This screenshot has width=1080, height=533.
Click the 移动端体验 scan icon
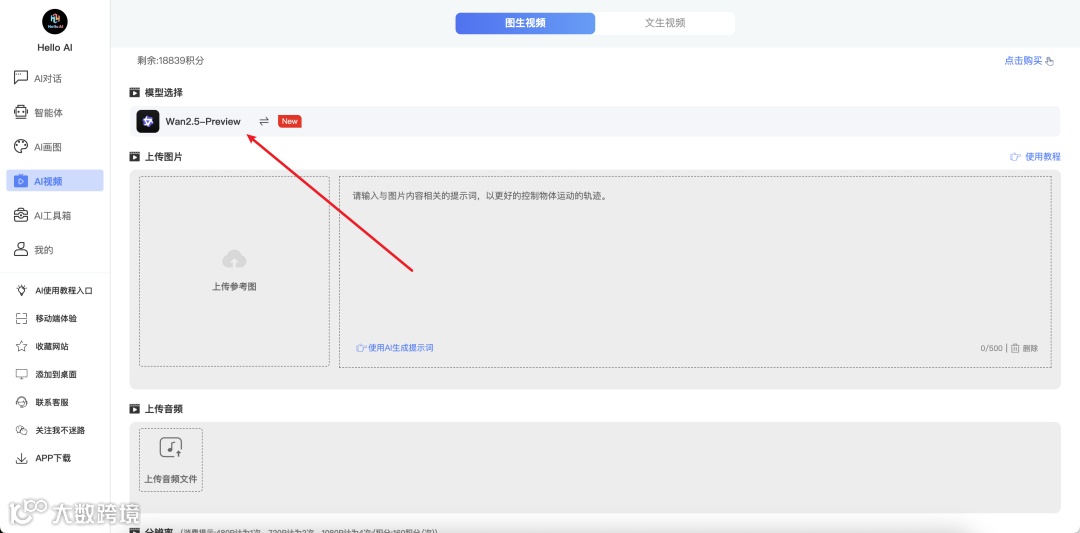(x=21, y=318)
